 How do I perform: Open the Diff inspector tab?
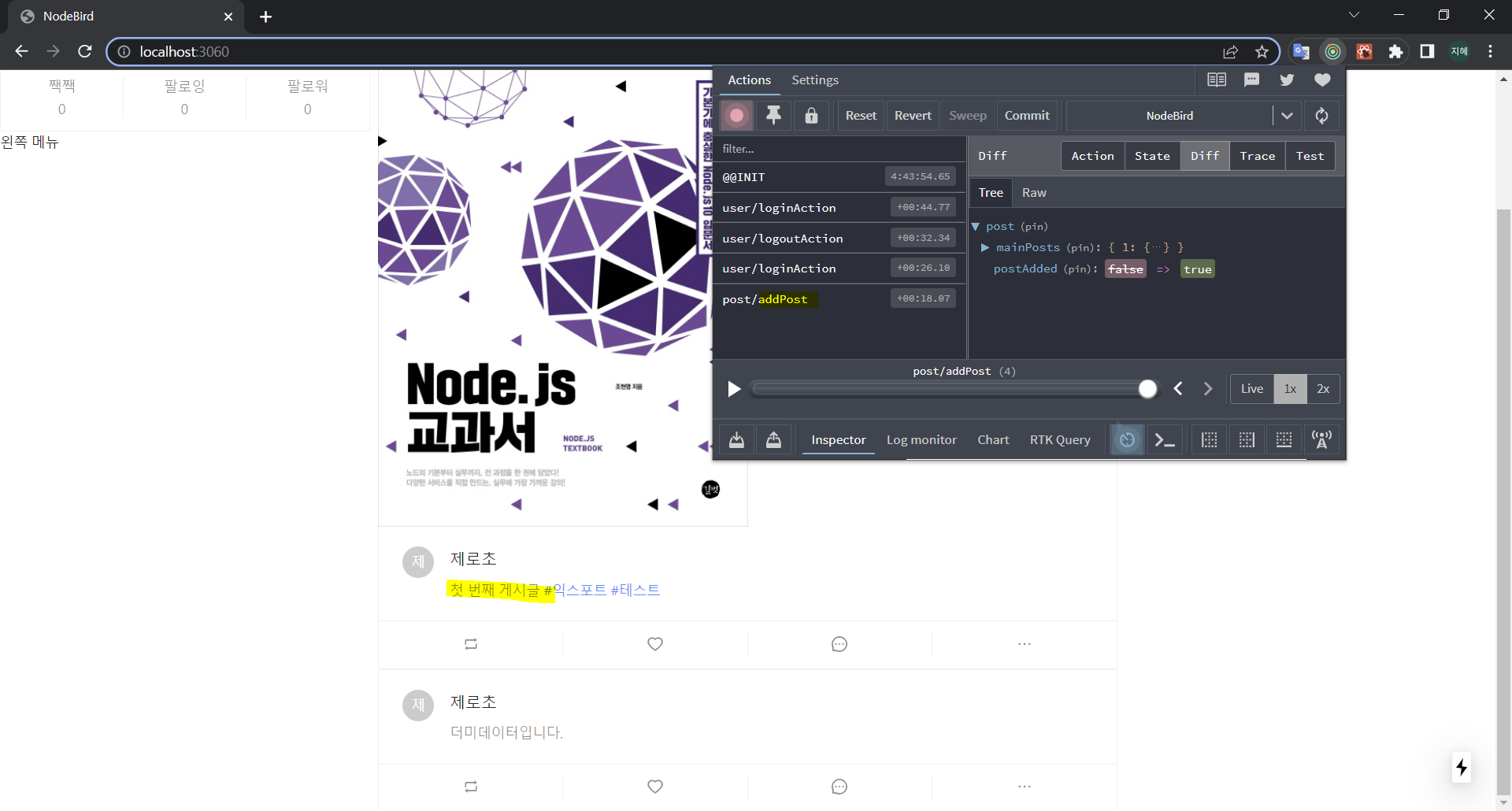pos(1205,156)
